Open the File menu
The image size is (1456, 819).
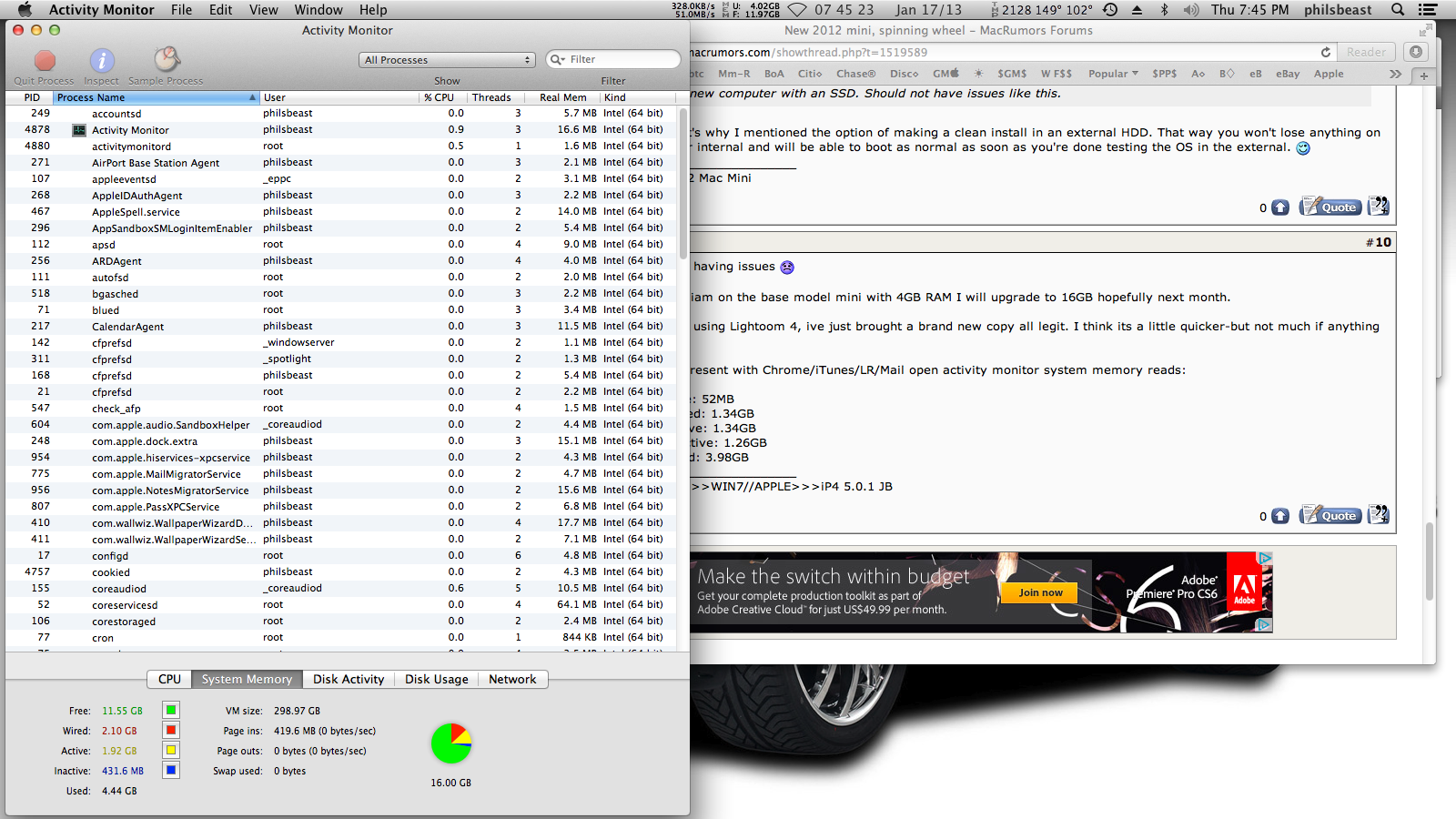coord(182,10)
